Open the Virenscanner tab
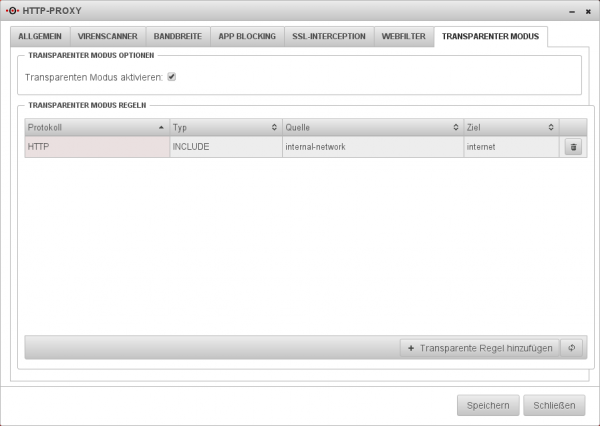This screenshot has height=426, width=600. click(x=110, y=36)
